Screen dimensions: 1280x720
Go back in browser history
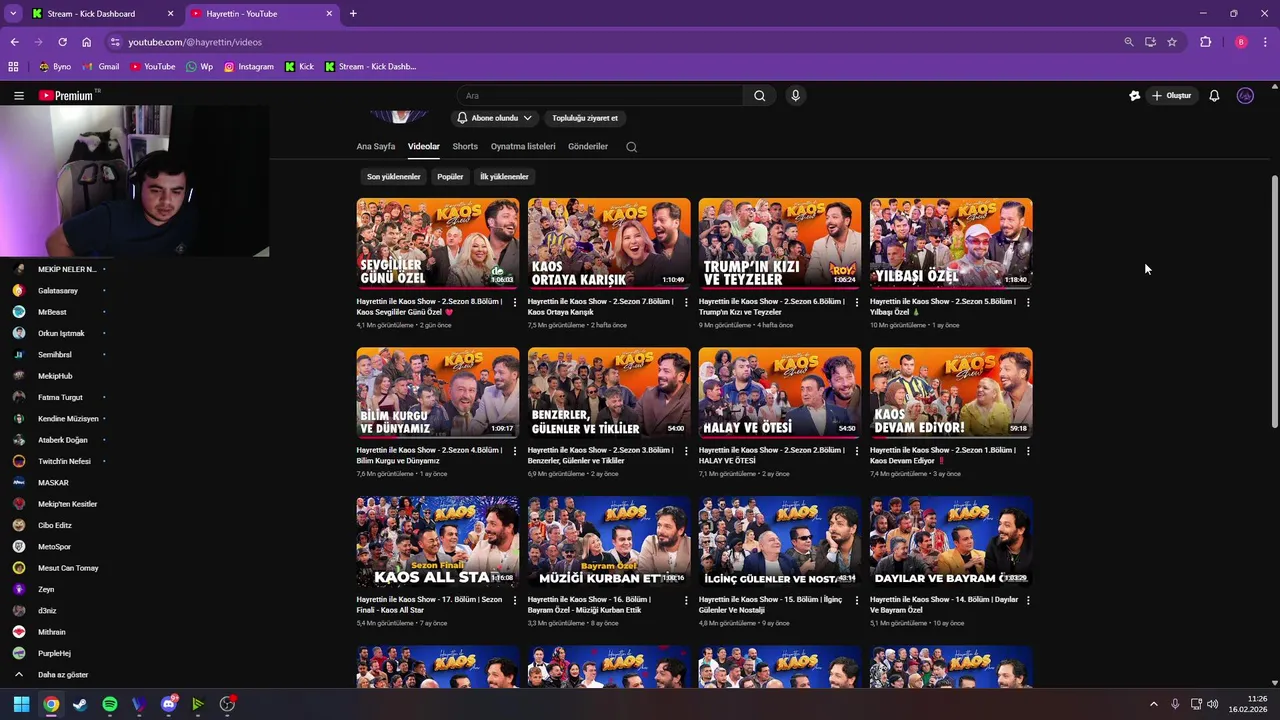pos(14,42)
